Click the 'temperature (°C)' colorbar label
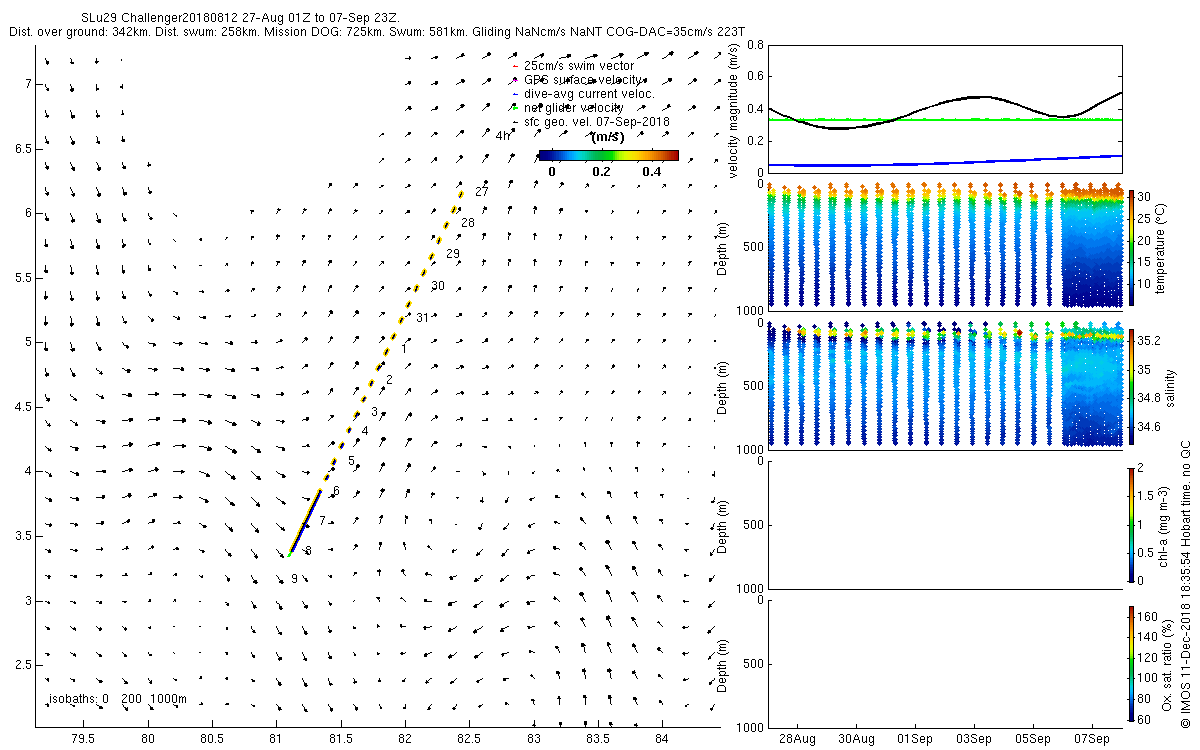 1160,247
